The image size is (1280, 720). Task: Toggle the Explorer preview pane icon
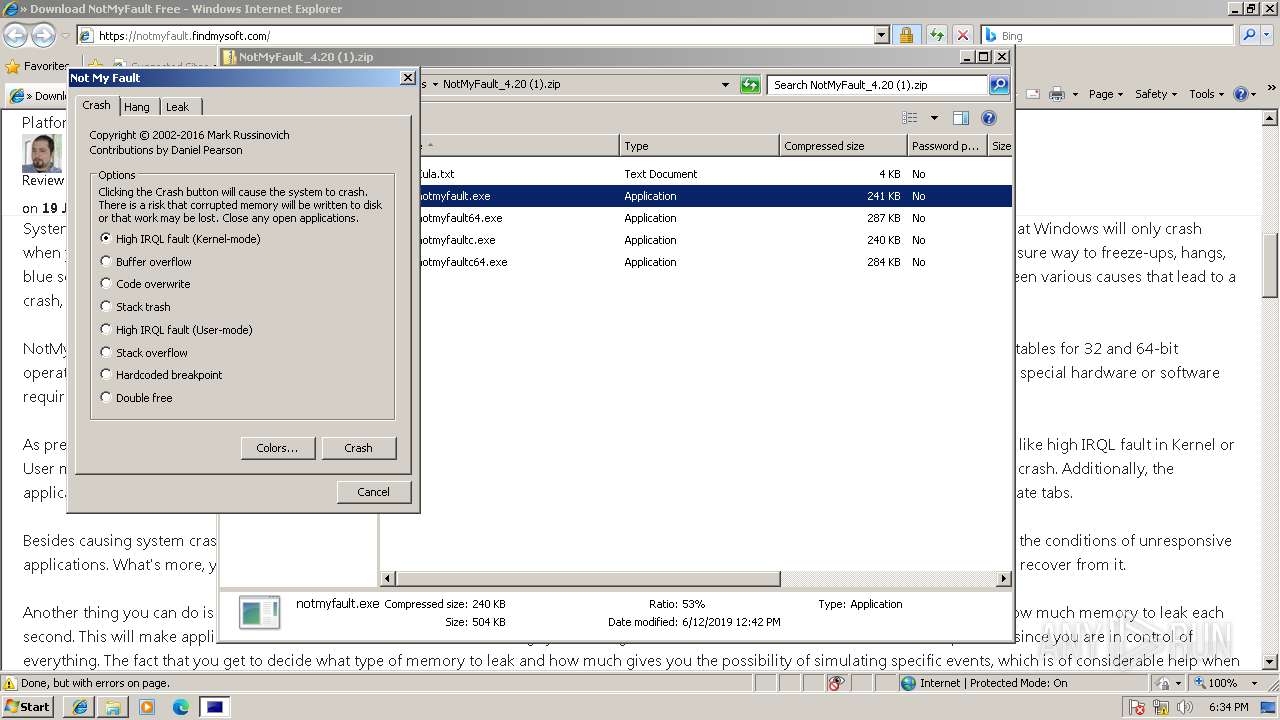click(x=961, y=118)
